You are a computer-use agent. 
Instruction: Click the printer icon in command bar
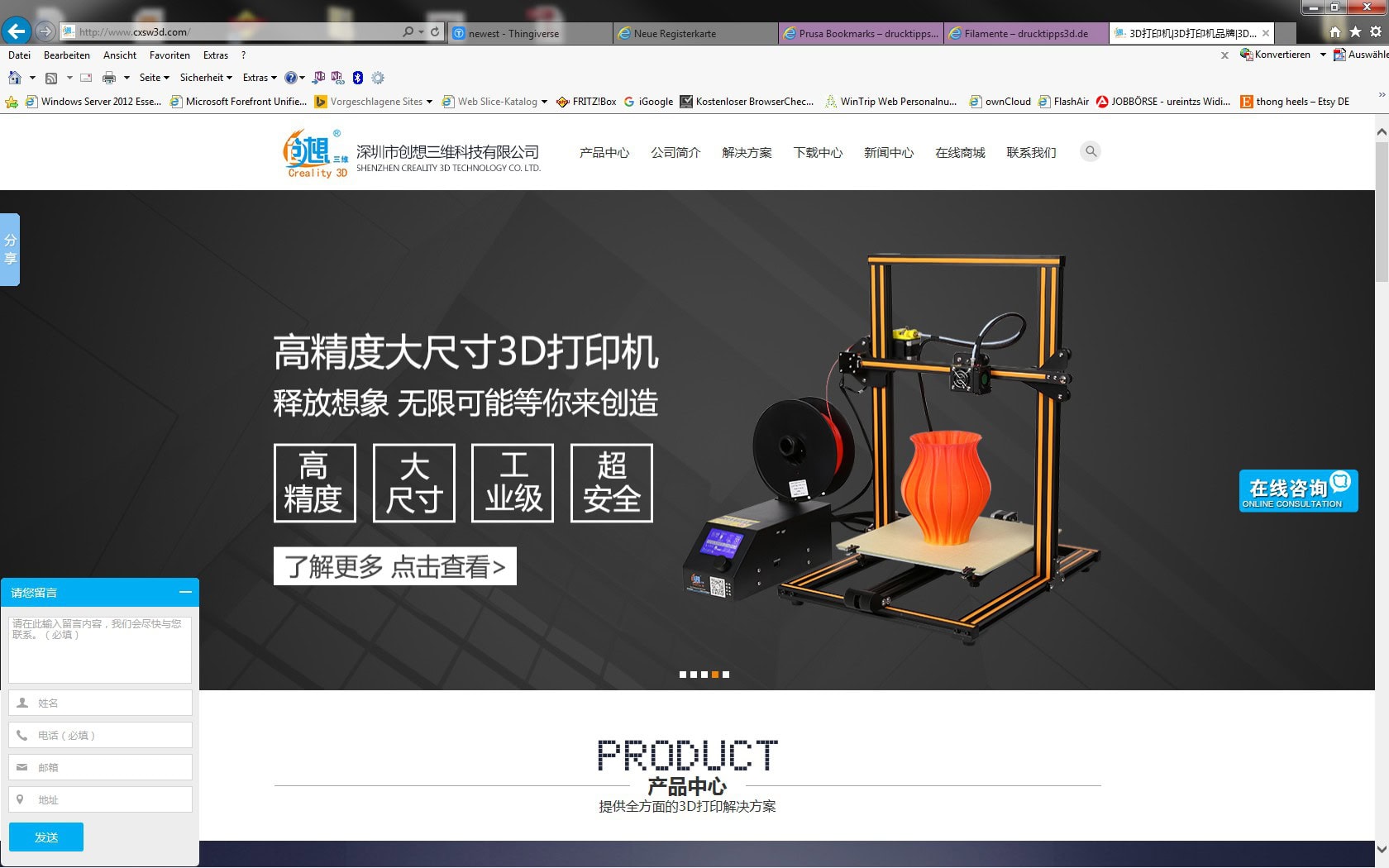pyautogui.click(x=108, y=78)
